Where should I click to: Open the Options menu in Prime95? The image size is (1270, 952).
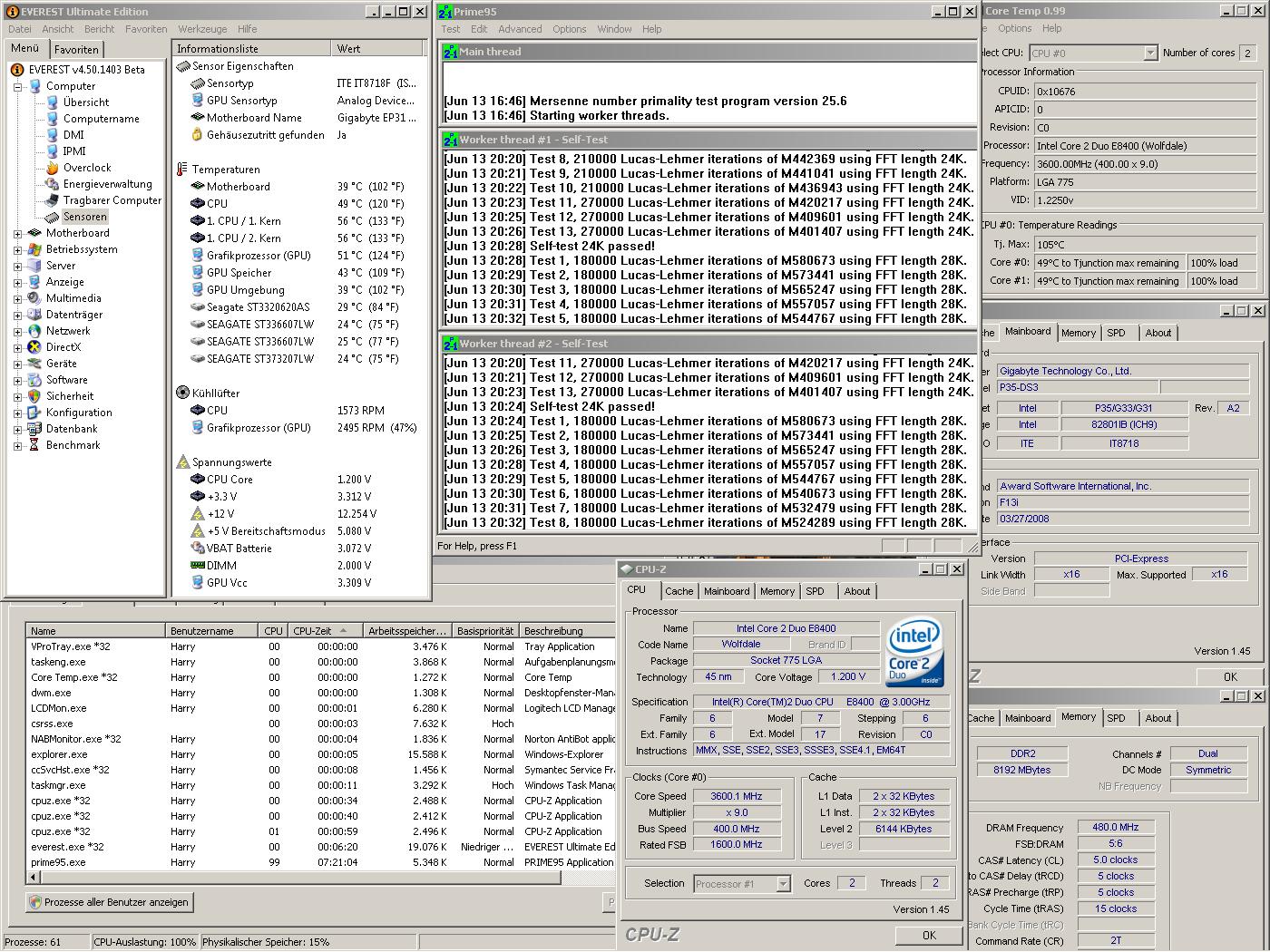[x=570, y=29]
